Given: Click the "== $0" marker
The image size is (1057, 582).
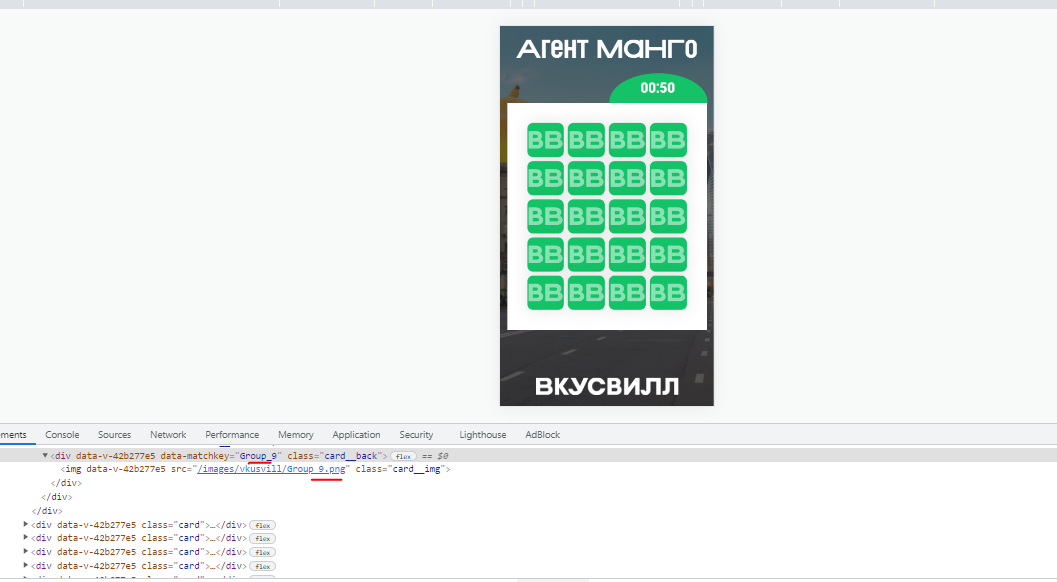Looking at the screenshot, I should pyautogui.click(x=435, y=457).
